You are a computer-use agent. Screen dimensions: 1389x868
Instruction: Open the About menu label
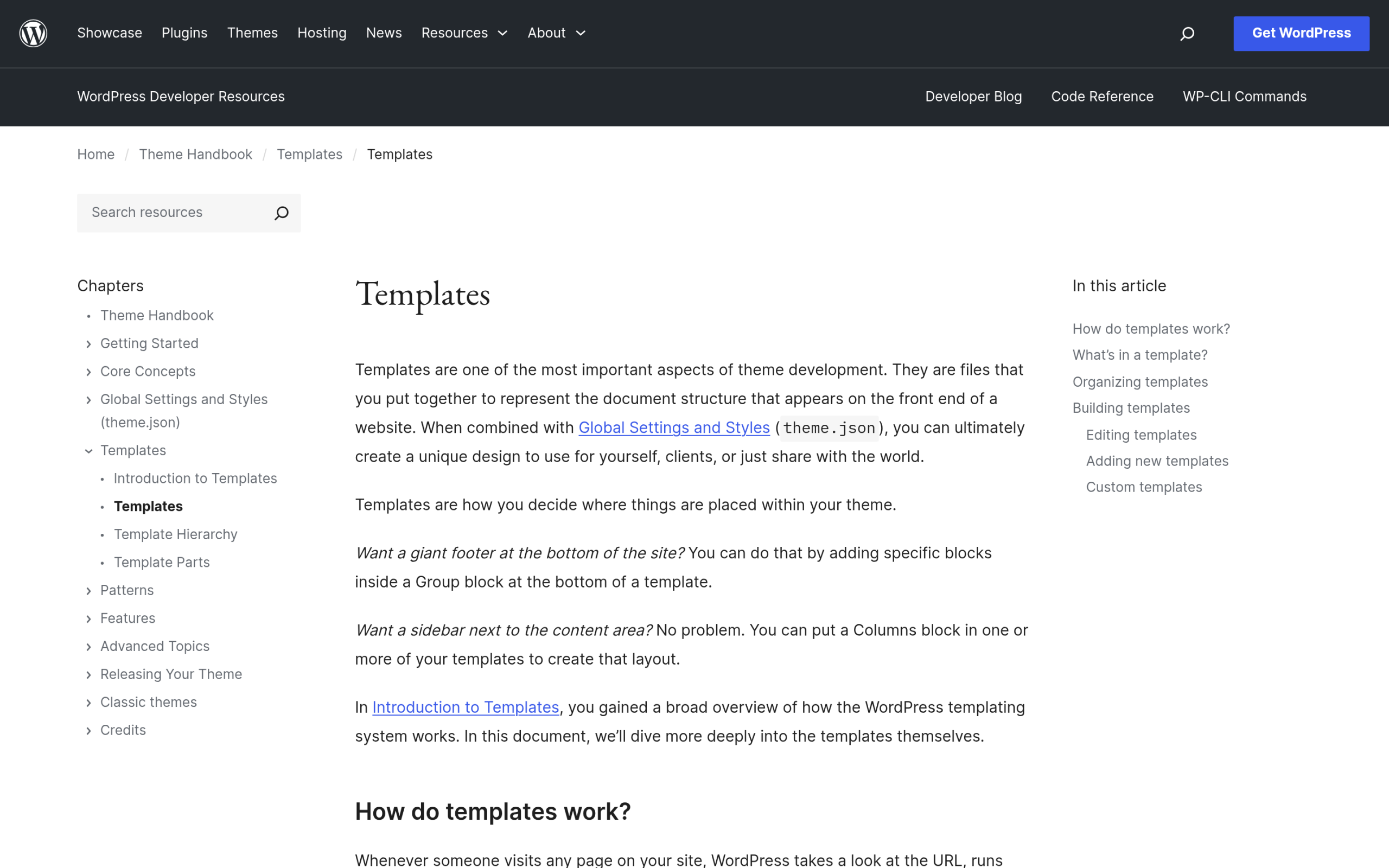tap(546, 33)
